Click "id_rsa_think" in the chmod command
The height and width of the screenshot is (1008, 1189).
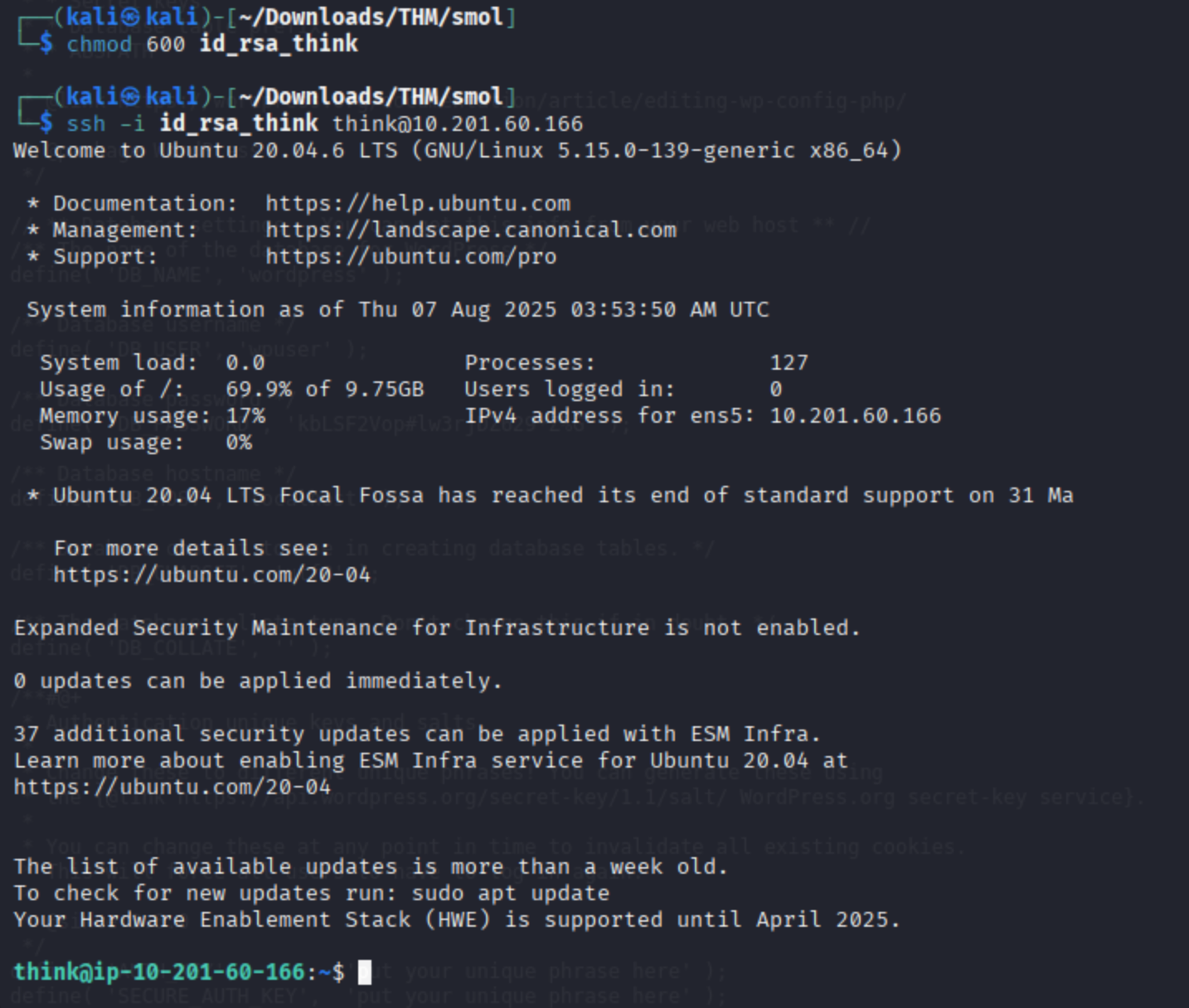point(279,44)
